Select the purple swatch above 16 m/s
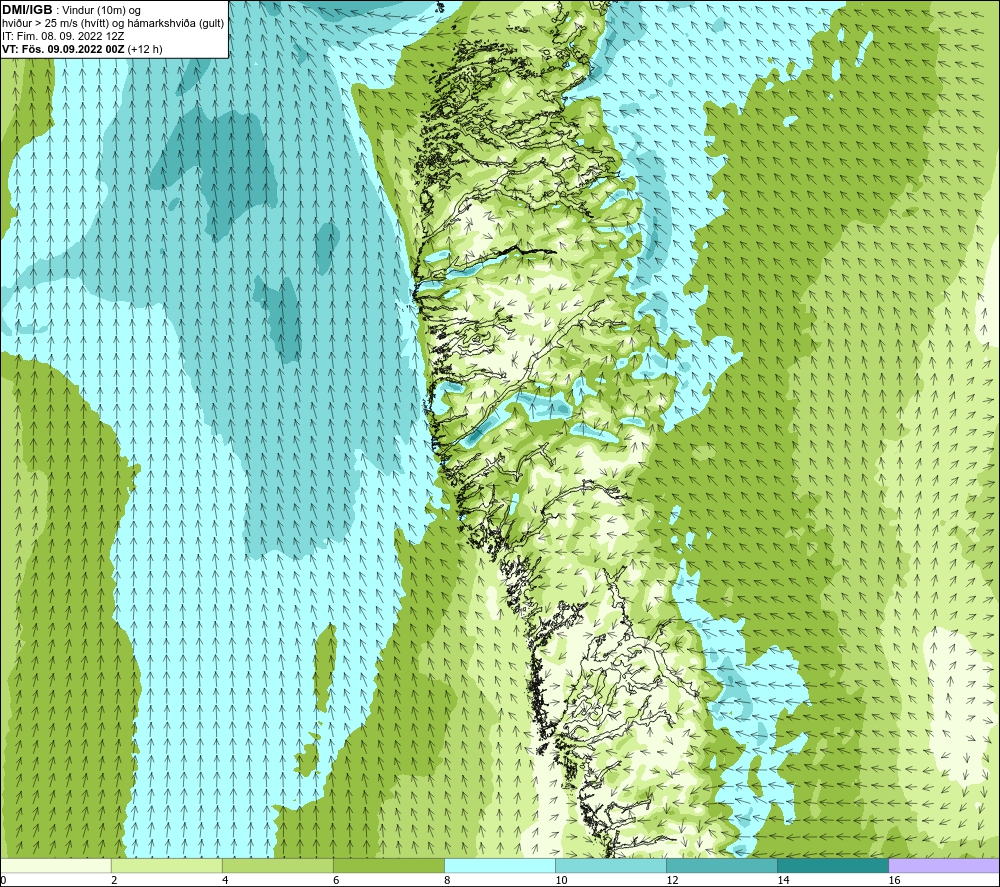 944,865
